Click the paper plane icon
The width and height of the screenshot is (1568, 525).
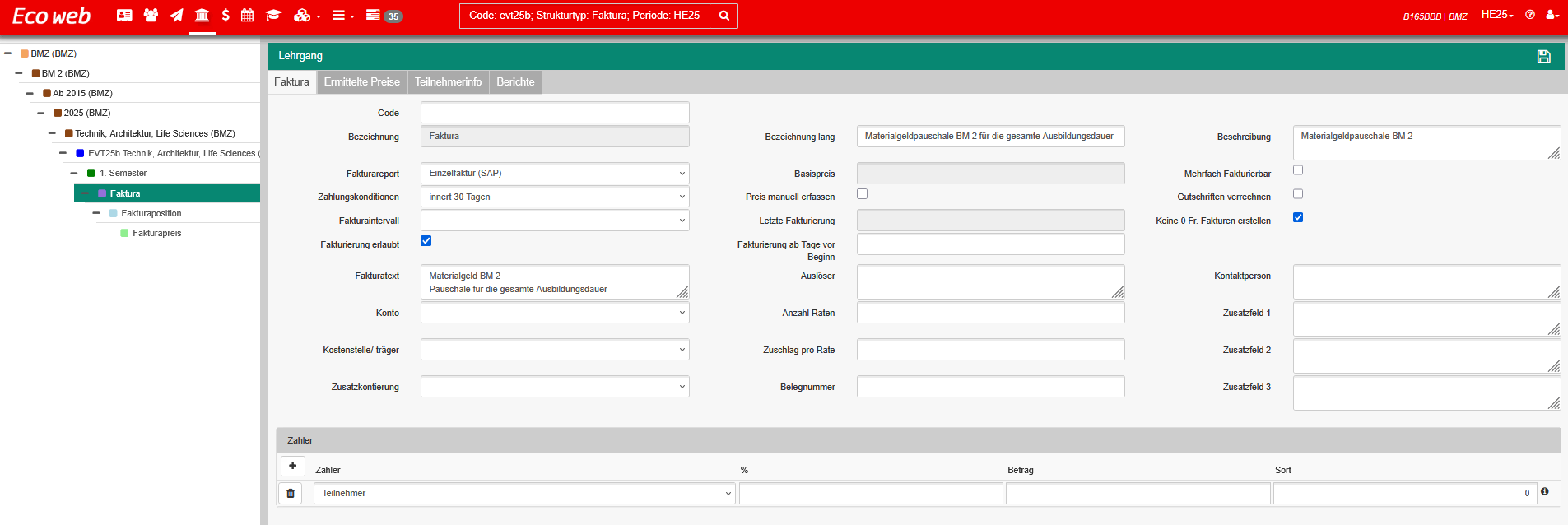[176, 15]
